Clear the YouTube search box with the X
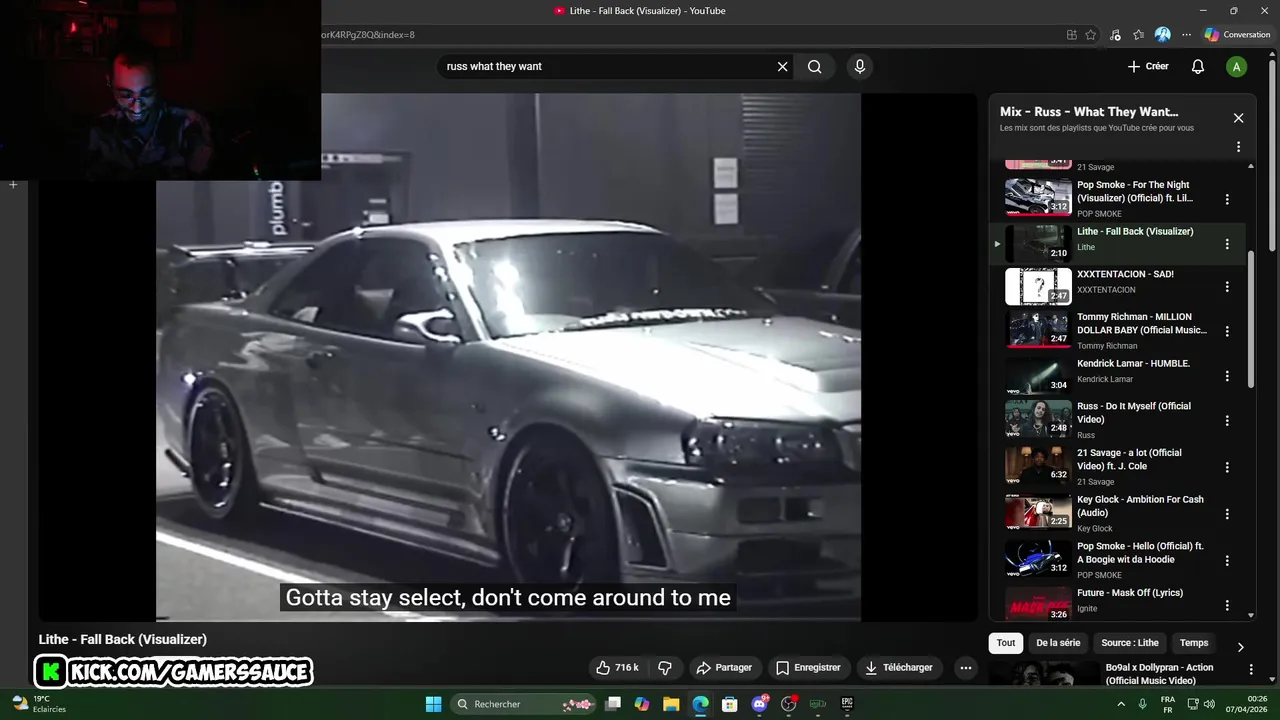 pos(782,66)
